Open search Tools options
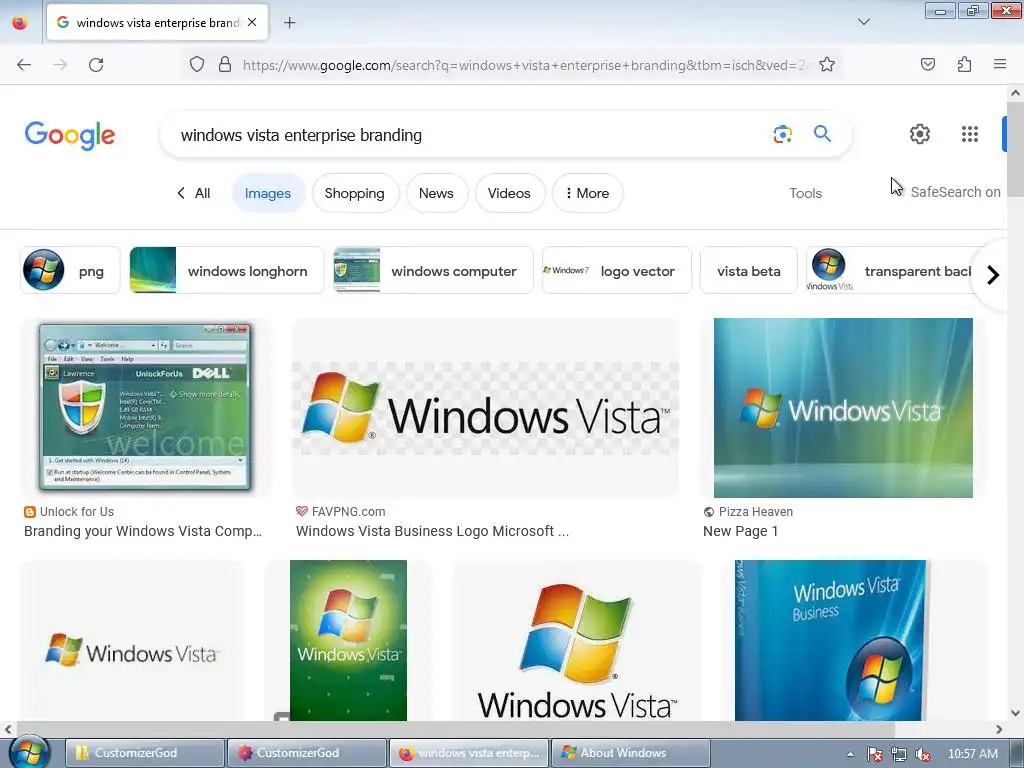 [805, 193]
